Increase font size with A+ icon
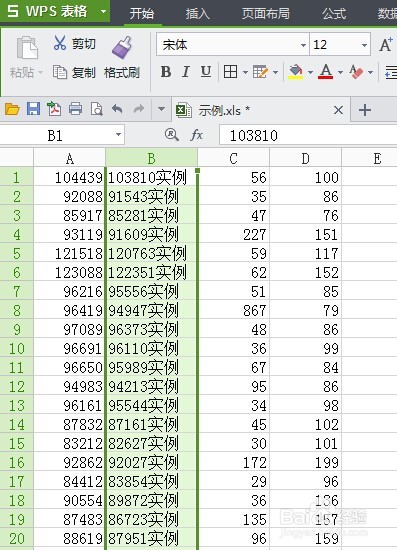The height and width of the screenshot is (550, 397). tap(386, 45)
